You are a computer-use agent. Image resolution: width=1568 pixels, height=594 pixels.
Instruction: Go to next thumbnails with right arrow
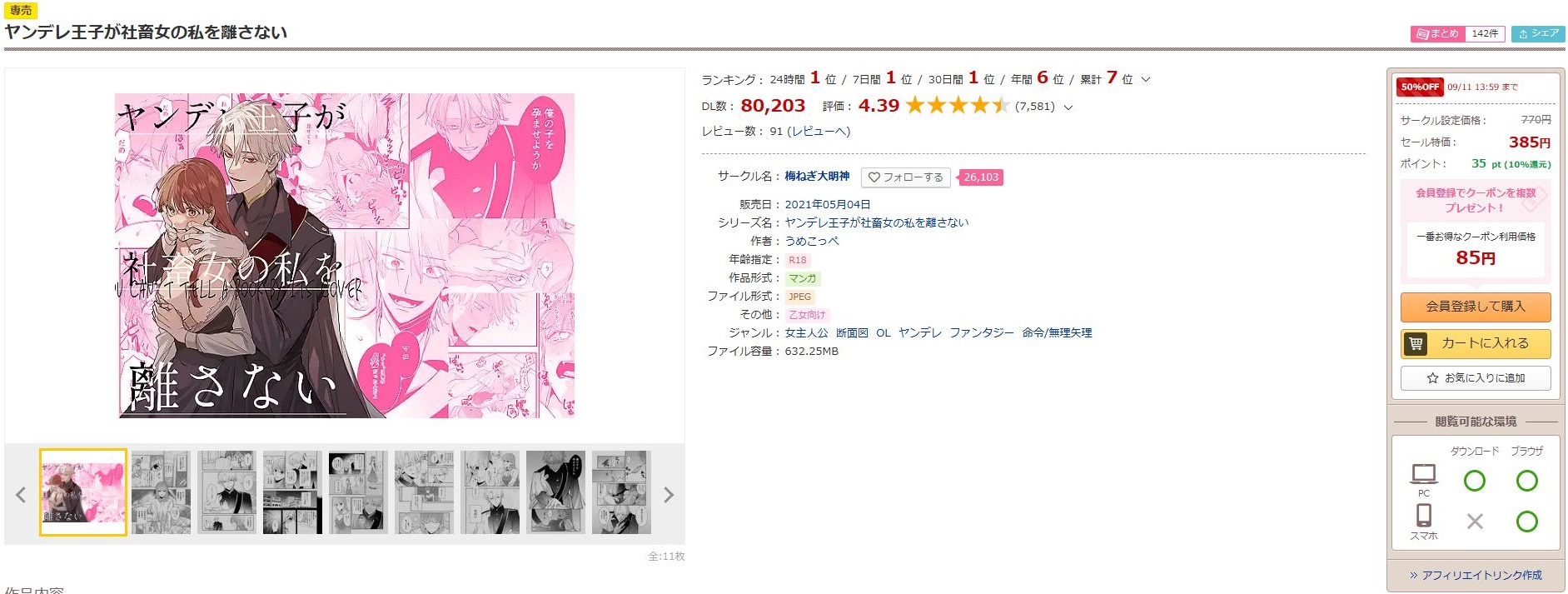(669, 495)
